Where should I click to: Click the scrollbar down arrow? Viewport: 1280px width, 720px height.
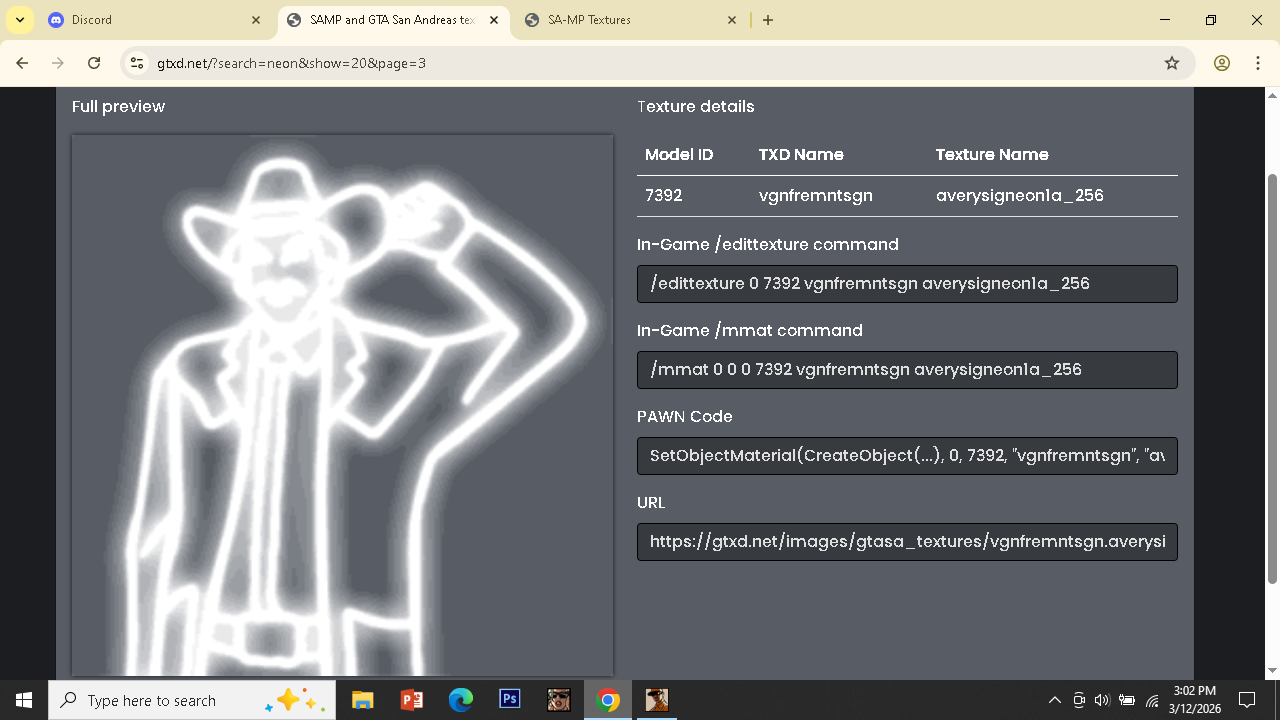(x=1272, y=671)
